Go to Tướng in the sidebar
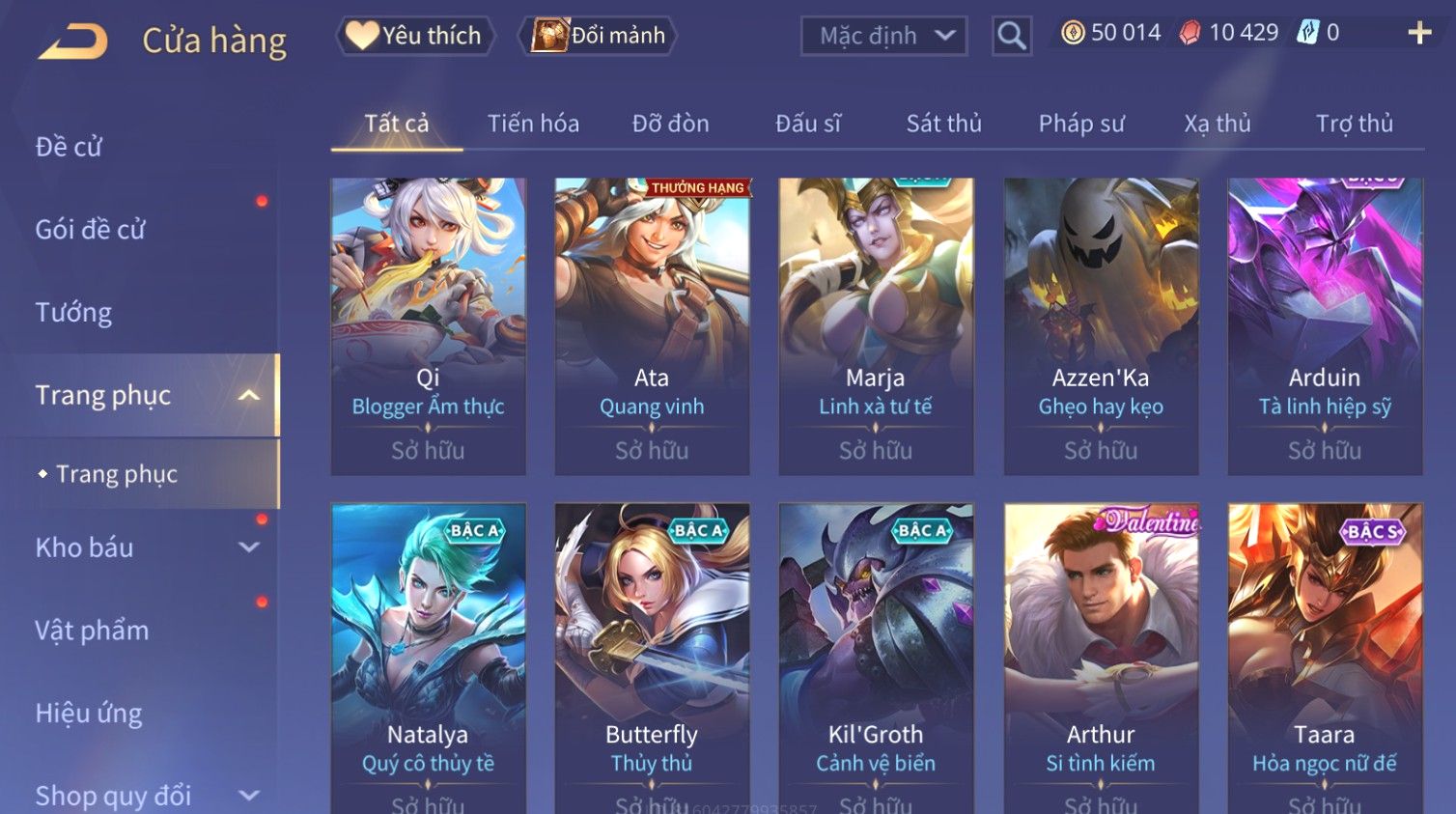This screenshot has height=814, width=1456. (x=73, y=313)
